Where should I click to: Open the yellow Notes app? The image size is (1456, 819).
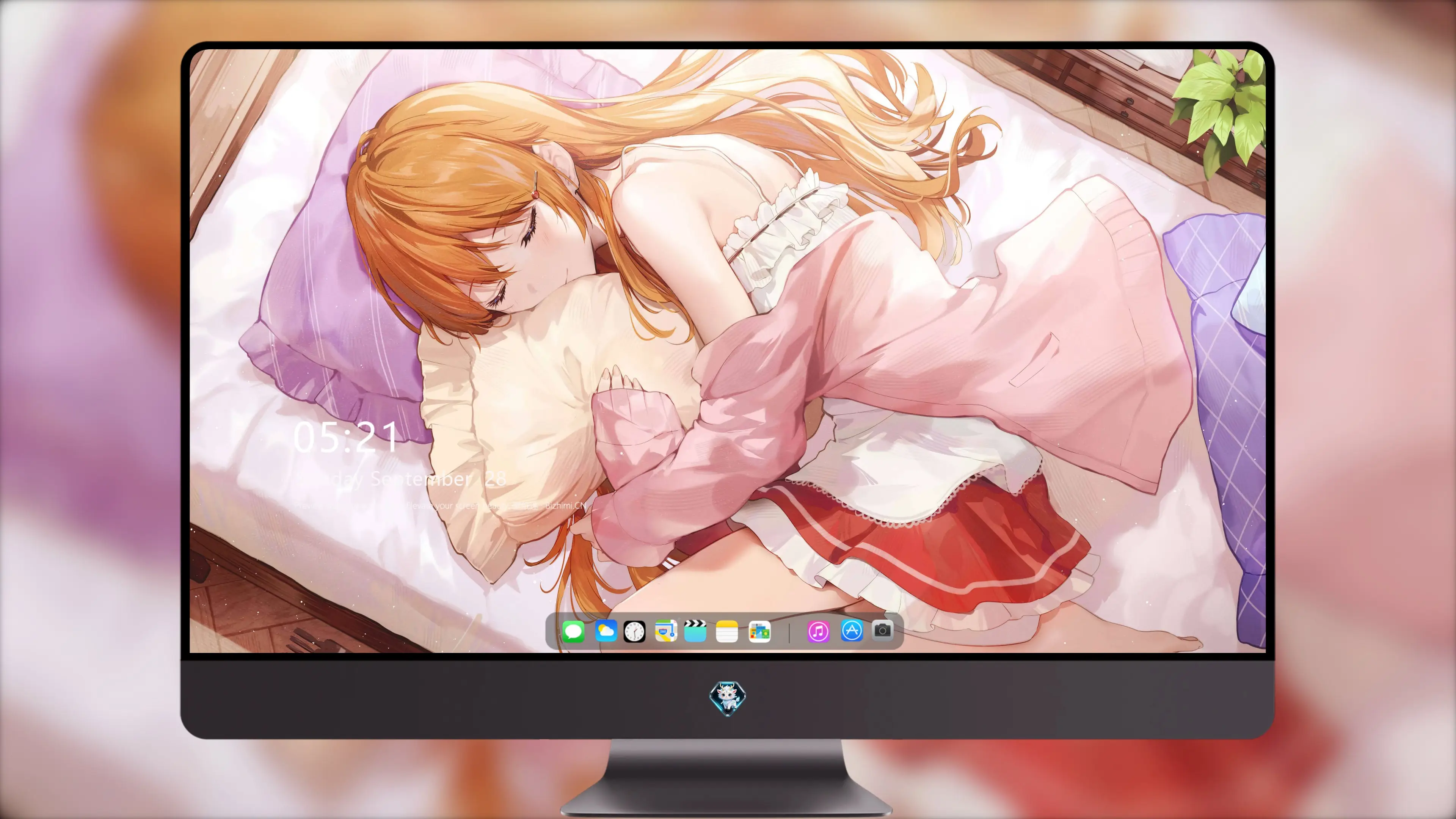[727, 631]
